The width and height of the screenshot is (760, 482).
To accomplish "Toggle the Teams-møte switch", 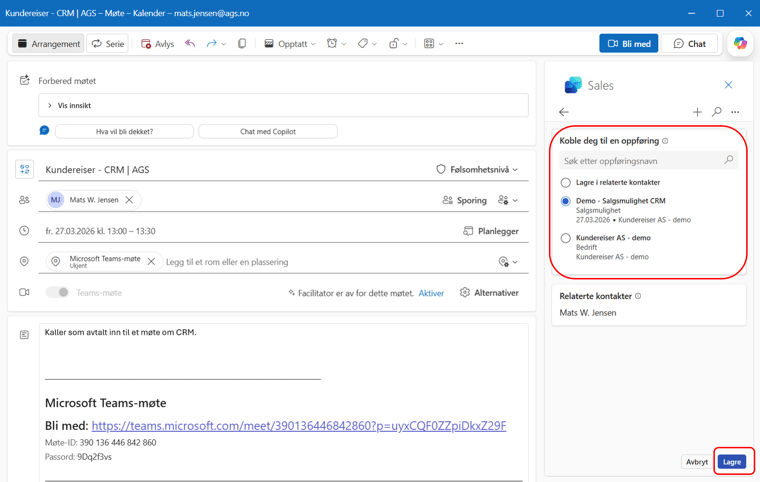I will (58, 293).
